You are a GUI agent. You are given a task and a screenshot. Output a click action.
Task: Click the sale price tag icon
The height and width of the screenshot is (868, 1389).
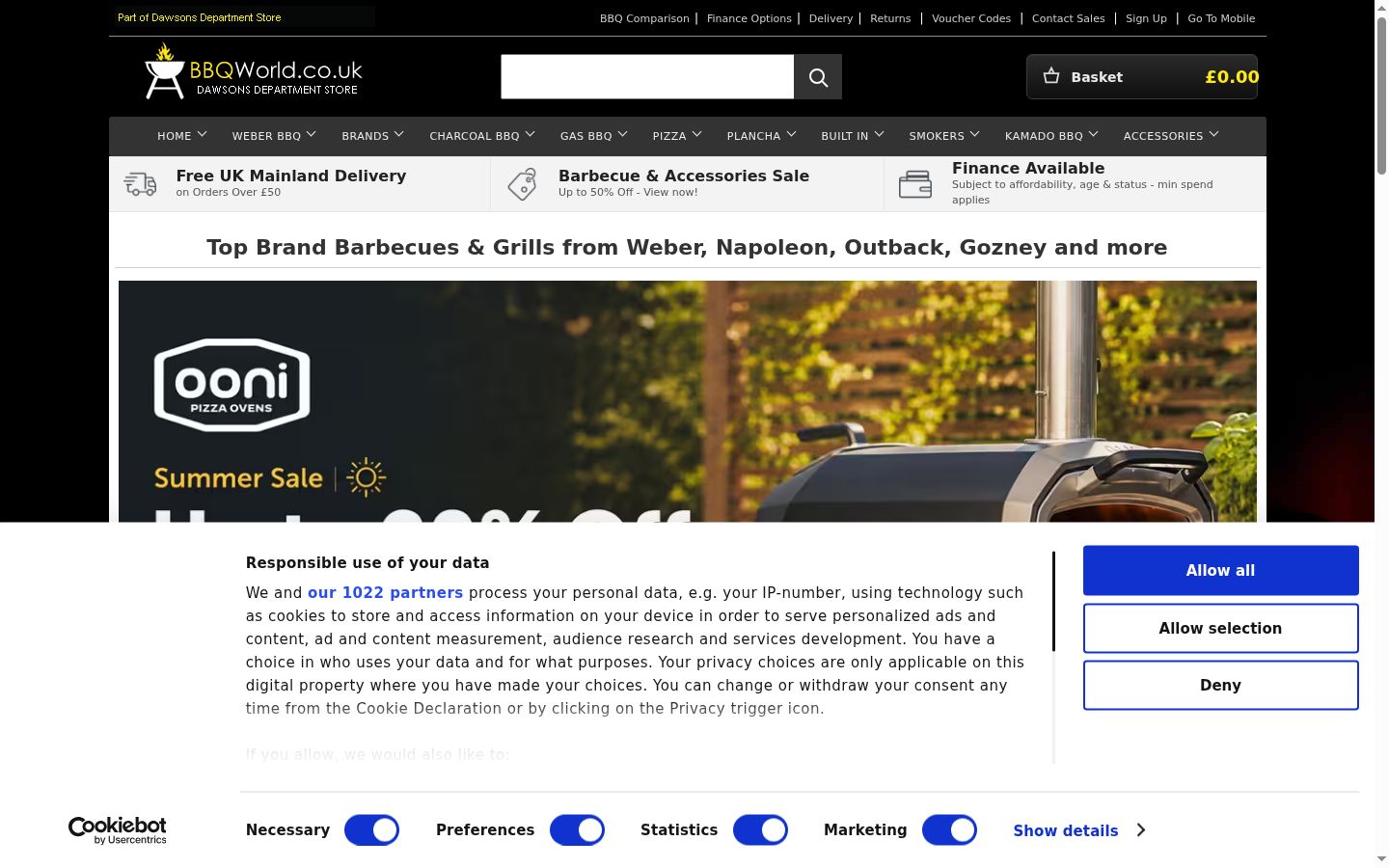(x=523, y=184)
